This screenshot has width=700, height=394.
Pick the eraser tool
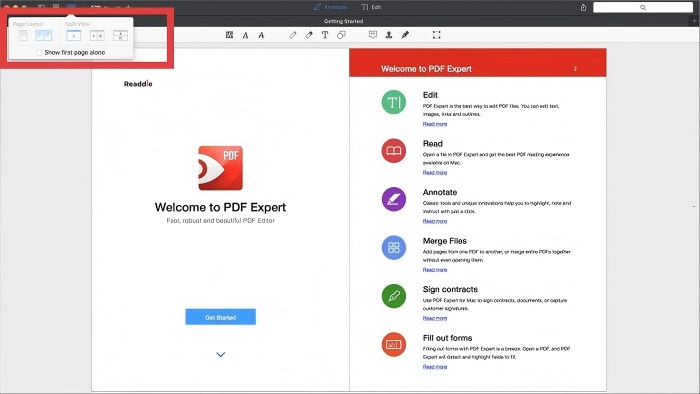pos(309,35)
